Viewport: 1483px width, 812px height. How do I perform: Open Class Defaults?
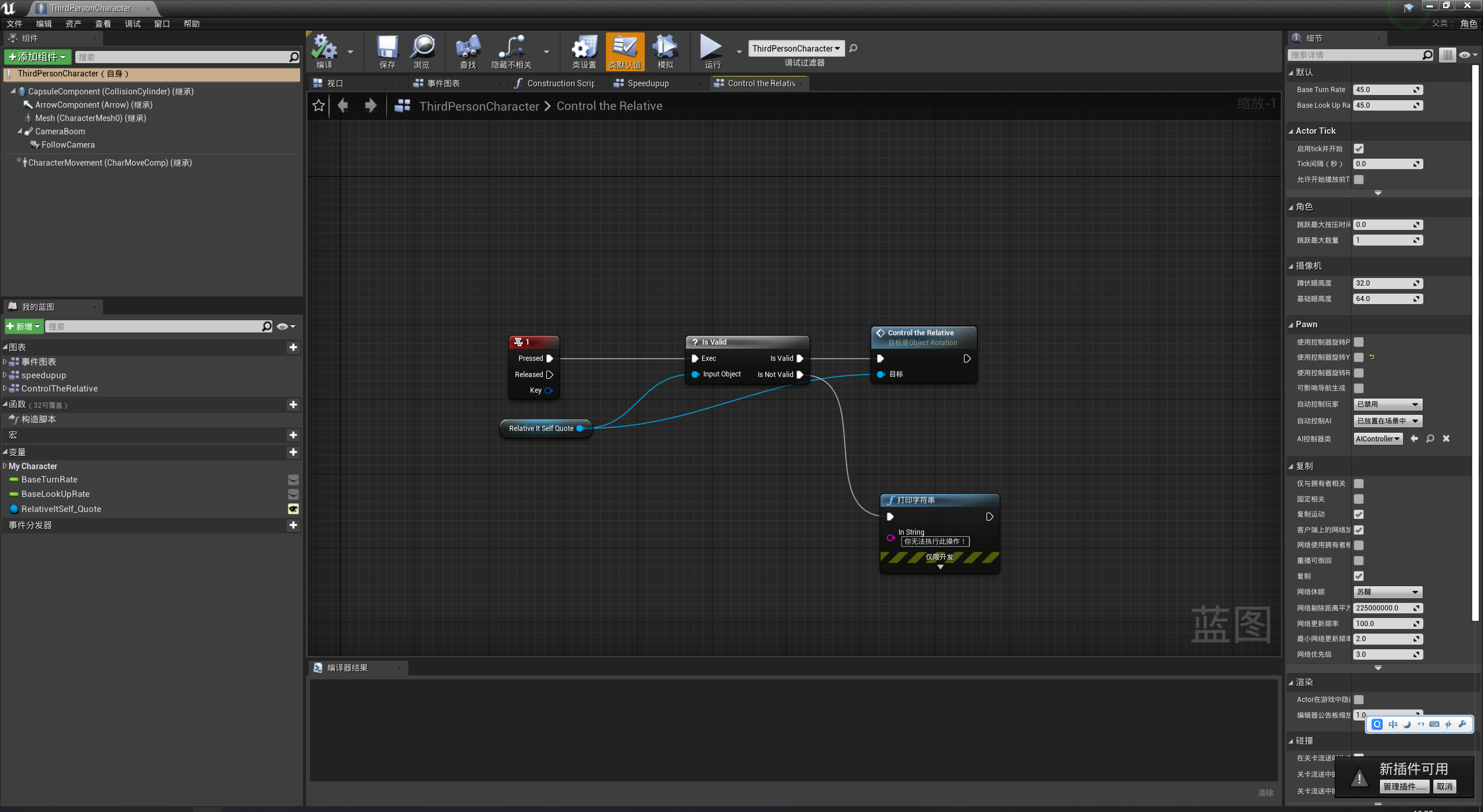(x=625, y=51)
